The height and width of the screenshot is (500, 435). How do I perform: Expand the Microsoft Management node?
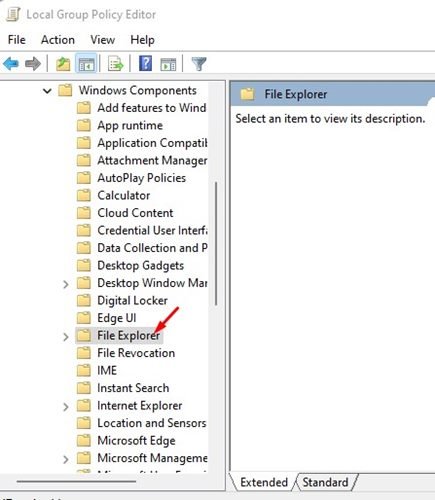[x=66, y=460]
